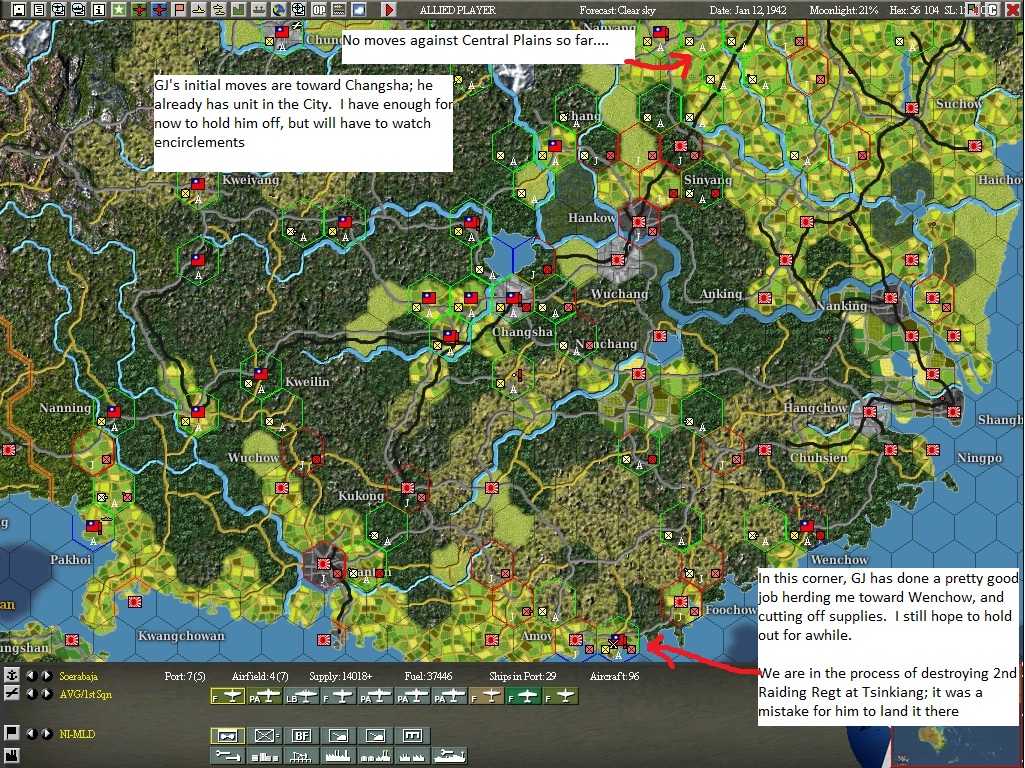Click the Chinese flag unit at Kweiyang
The height and width of the screenshot is (768, 1025).
(x=197, y=186)
